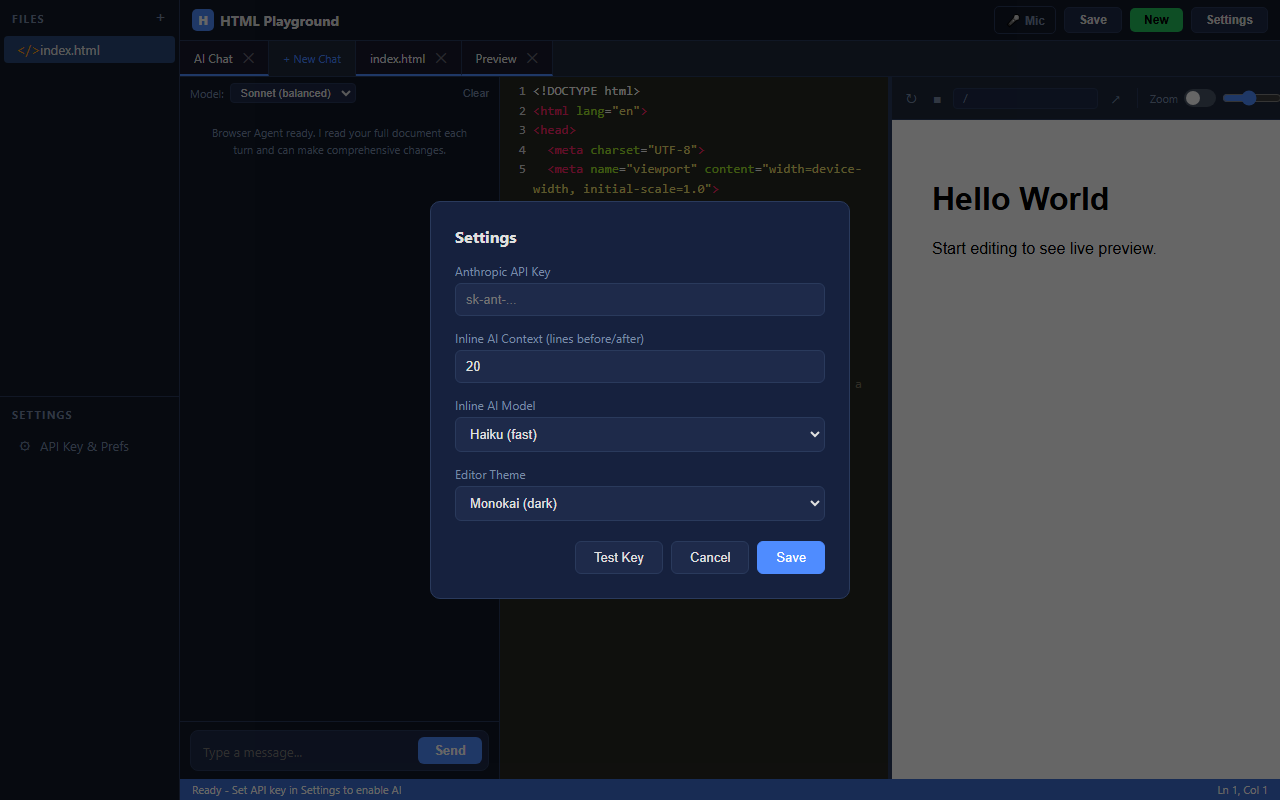
Task: Click the chat message input field
Action: click(300, 751)
